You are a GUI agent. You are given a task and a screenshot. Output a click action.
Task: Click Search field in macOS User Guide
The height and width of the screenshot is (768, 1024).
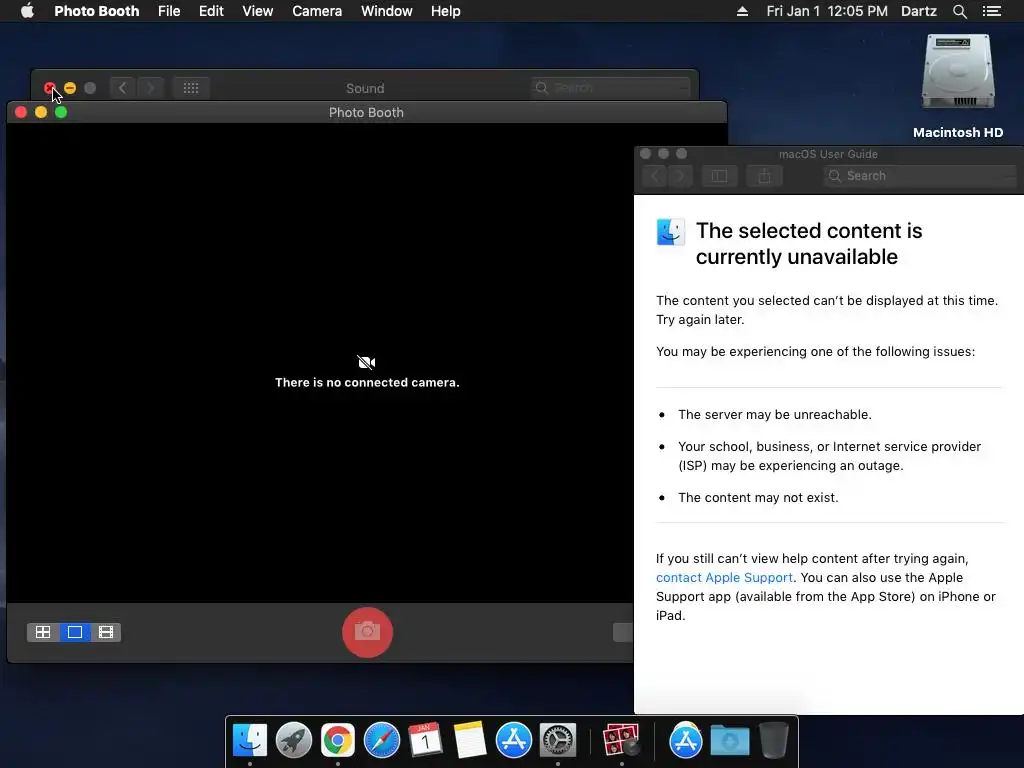point(921,176)
